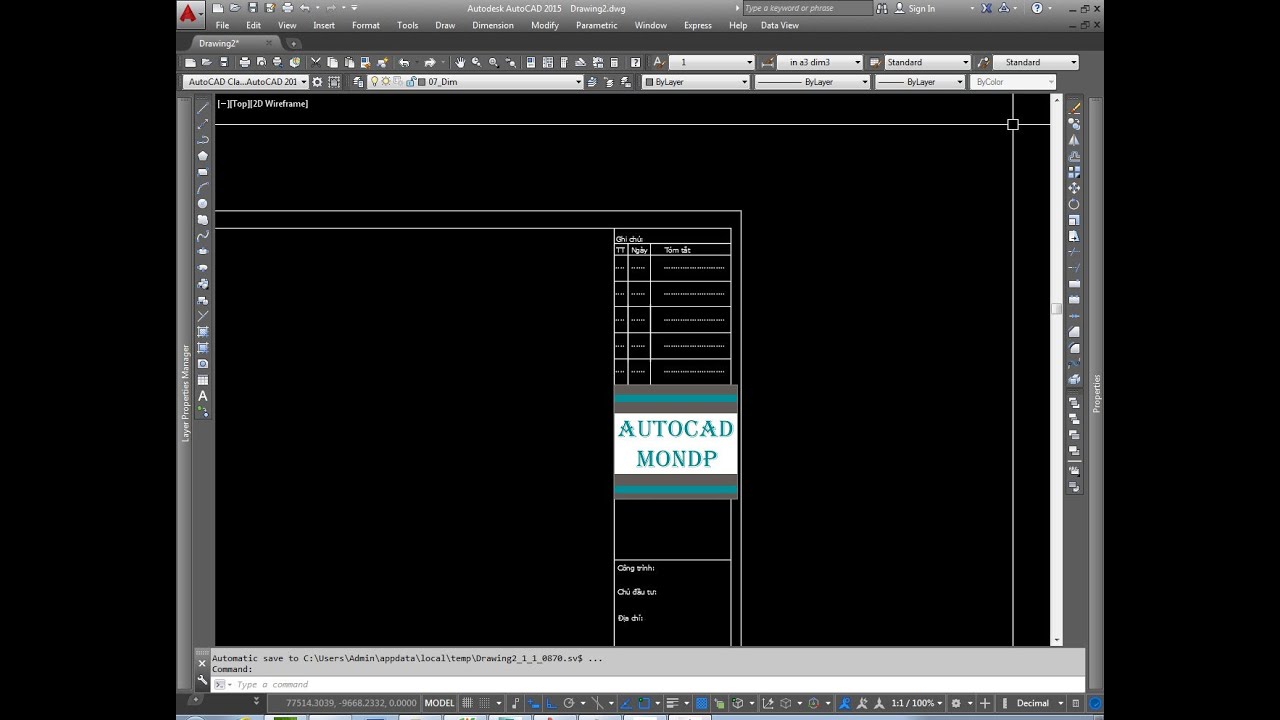
Task: Click the Plot (print) icon
Action: point(245,62)
